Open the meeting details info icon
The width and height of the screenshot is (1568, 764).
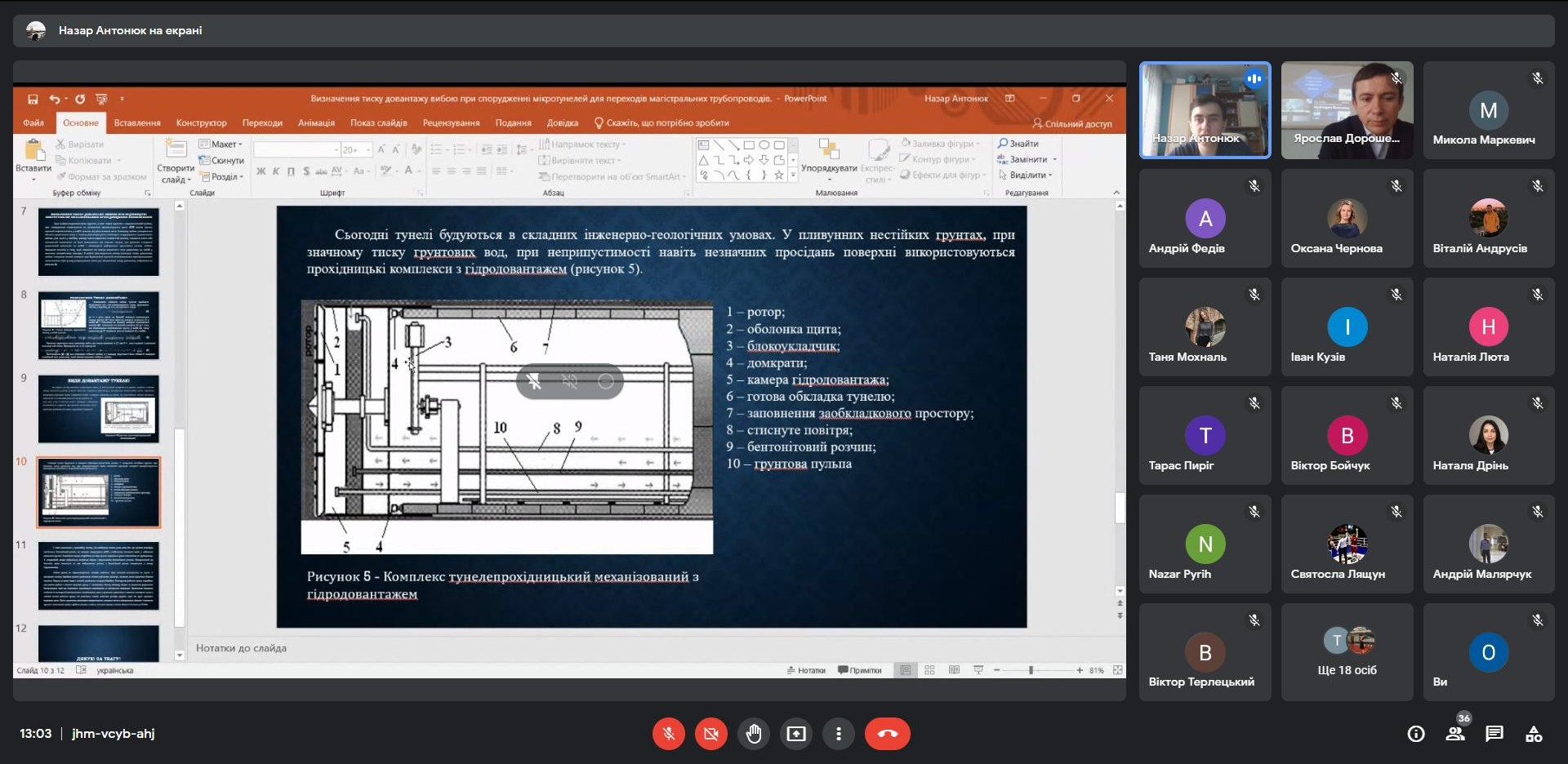(x=1416, y=734)
